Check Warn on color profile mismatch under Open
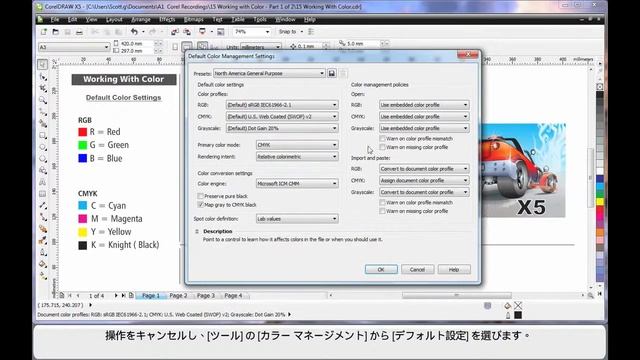Screen dimensions: 640x360 tap(382, 139)
